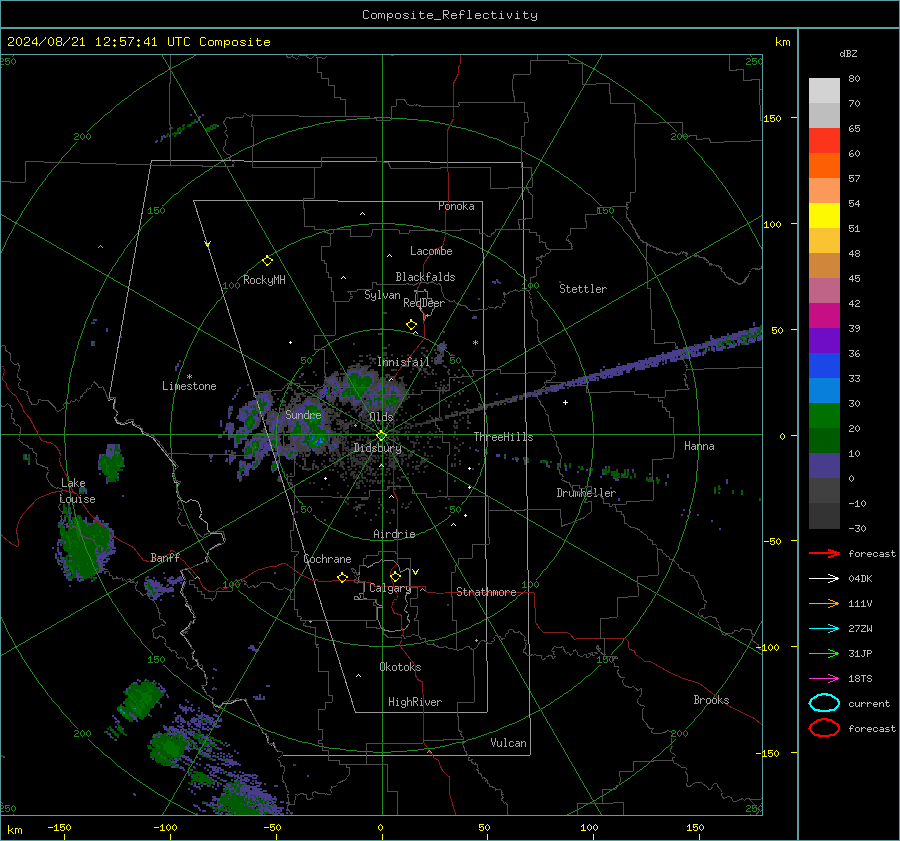Click the Okotoks town label
This screenshot has width=900, height=841.
[x=400, y=667]
